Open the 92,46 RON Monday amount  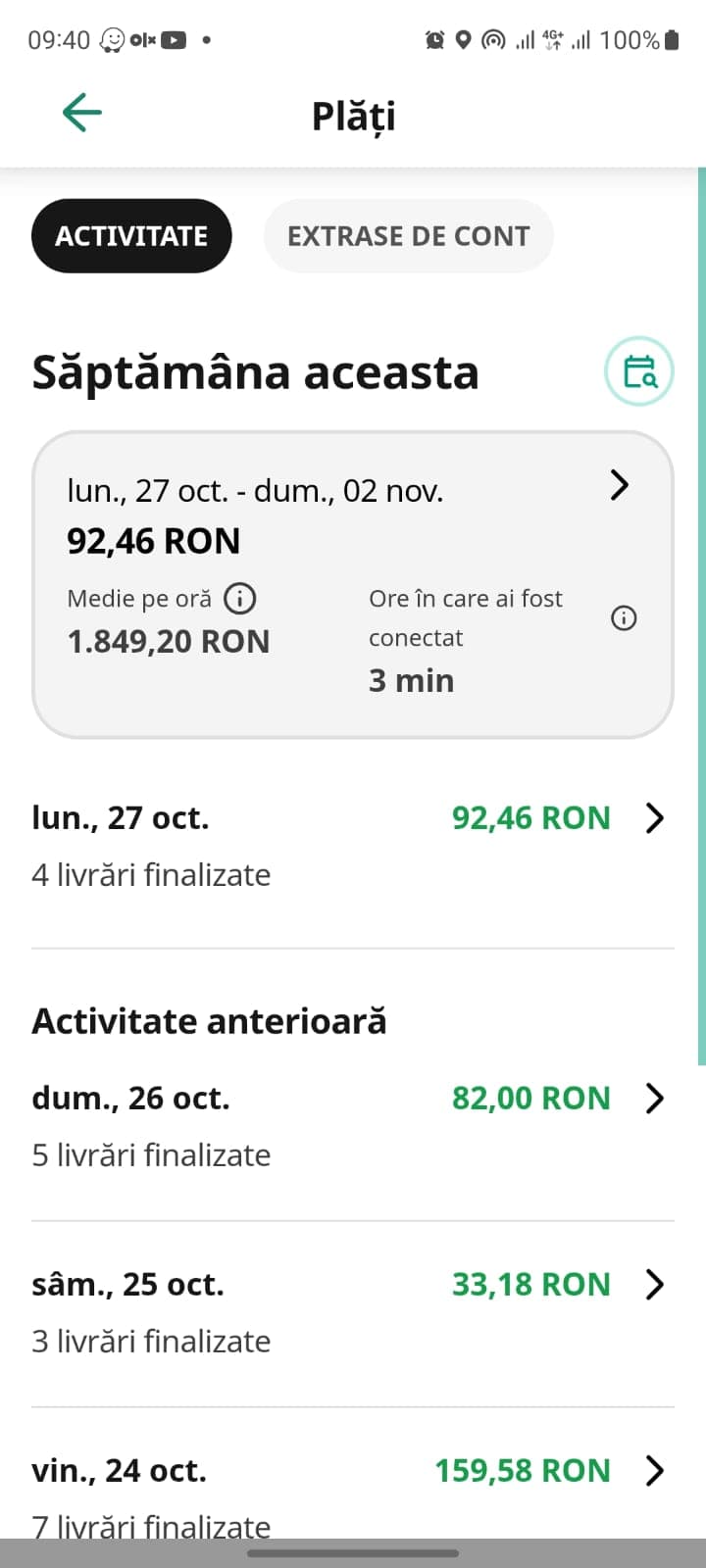(x=530, y=818)
